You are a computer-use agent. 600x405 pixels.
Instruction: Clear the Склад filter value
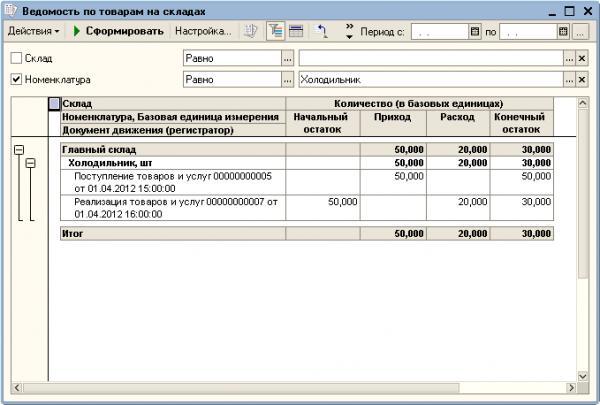[582, 59]
